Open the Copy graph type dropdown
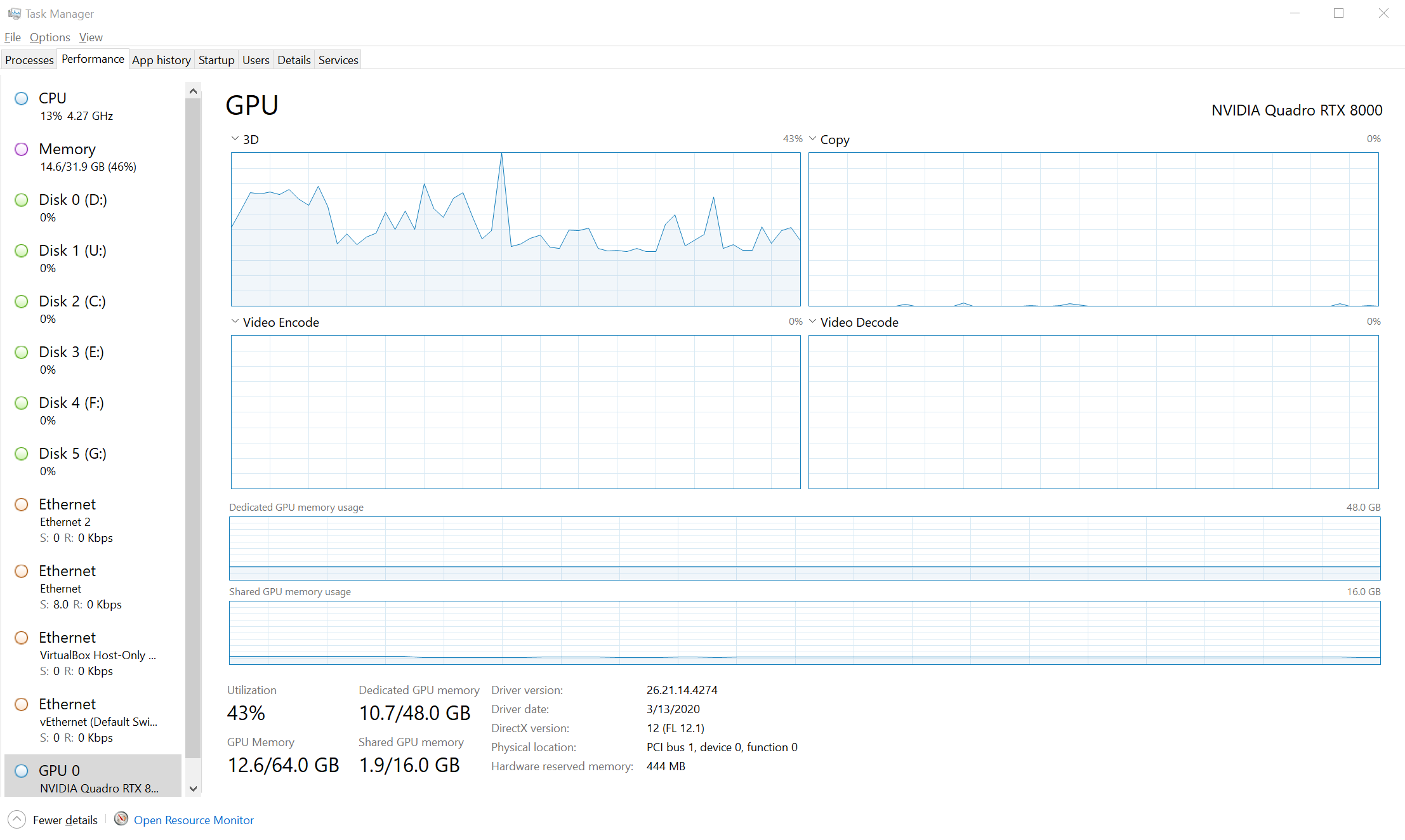1405x840 pixels. click(813, 138)
